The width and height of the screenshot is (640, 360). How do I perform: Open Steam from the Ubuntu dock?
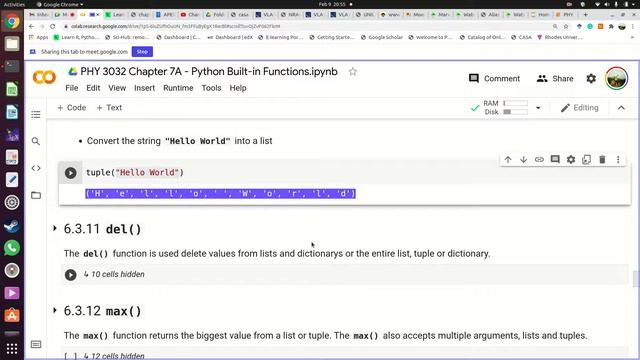point(12,226)
